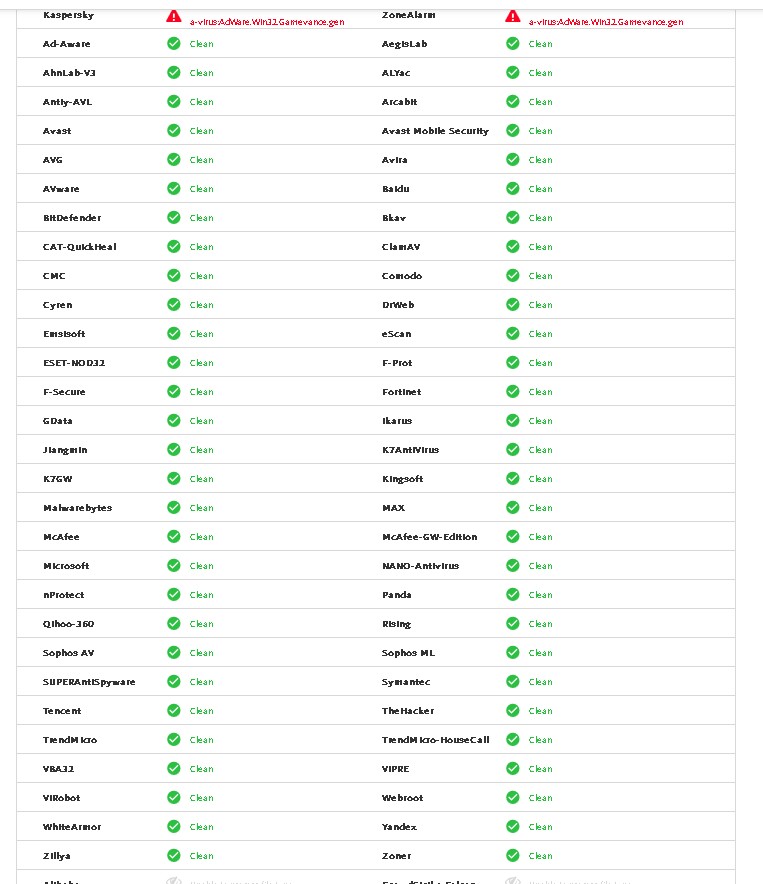Select the SUPERAntiSpyware engine name
The width and height of the screenshot is (763, 884).
tap(89, 682)
